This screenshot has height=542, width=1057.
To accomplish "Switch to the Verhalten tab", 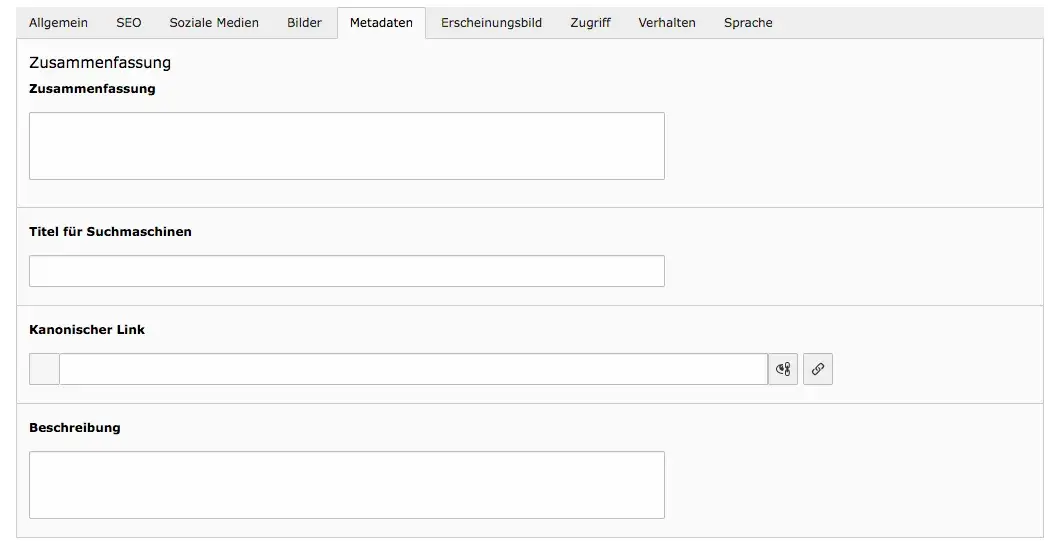I will pyautogui.click(x=667, y=23).
